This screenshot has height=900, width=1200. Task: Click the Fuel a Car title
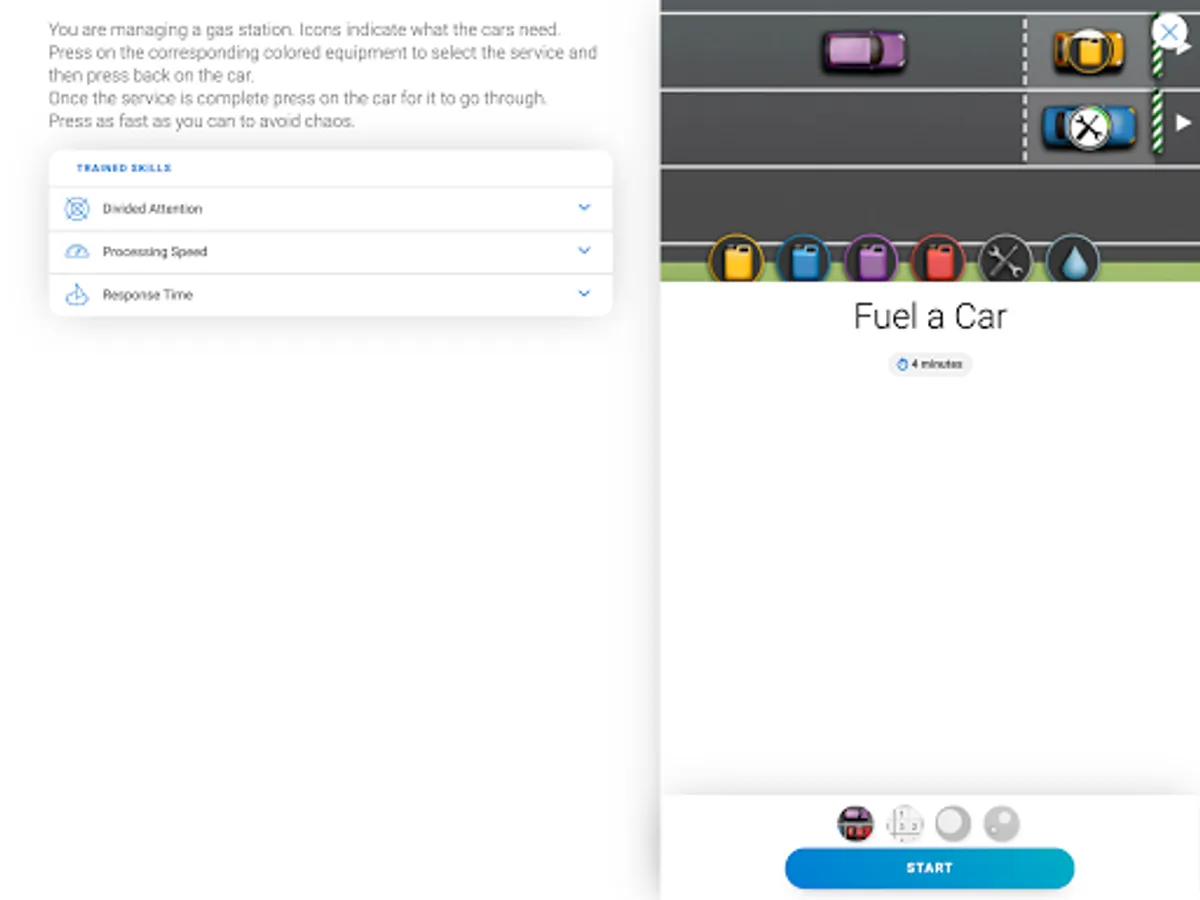tap(929, 316)
